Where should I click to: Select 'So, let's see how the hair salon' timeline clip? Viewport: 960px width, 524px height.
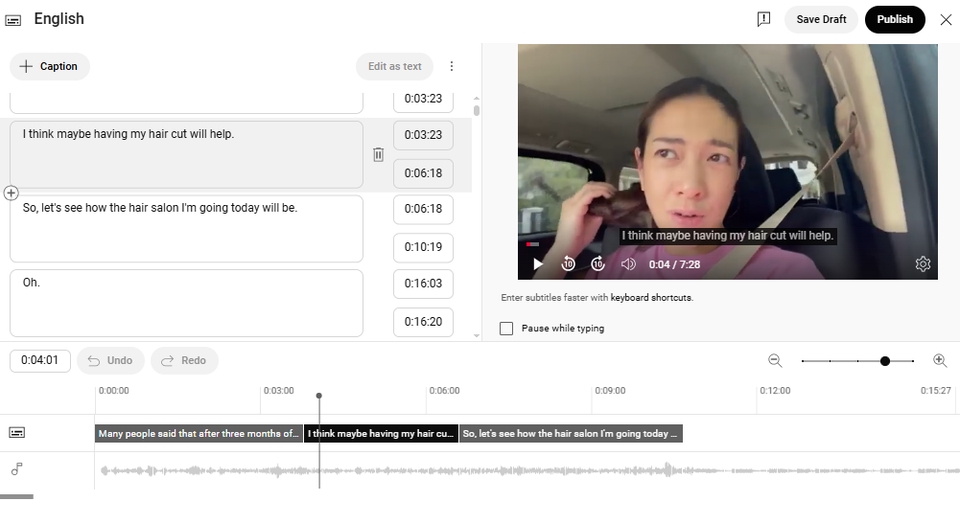click(x=571, y=433)
